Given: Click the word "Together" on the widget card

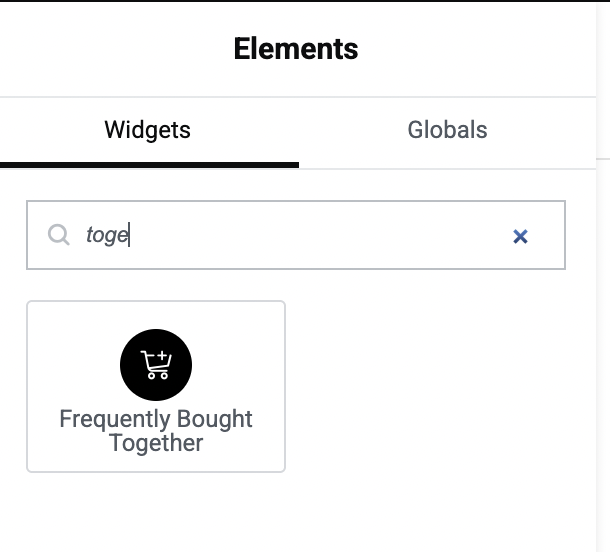Looking at the screenshot, I should click(156, 443).
